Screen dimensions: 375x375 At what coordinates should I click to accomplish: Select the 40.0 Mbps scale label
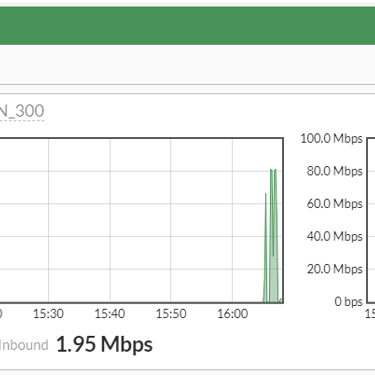click(x=334, y=236)
